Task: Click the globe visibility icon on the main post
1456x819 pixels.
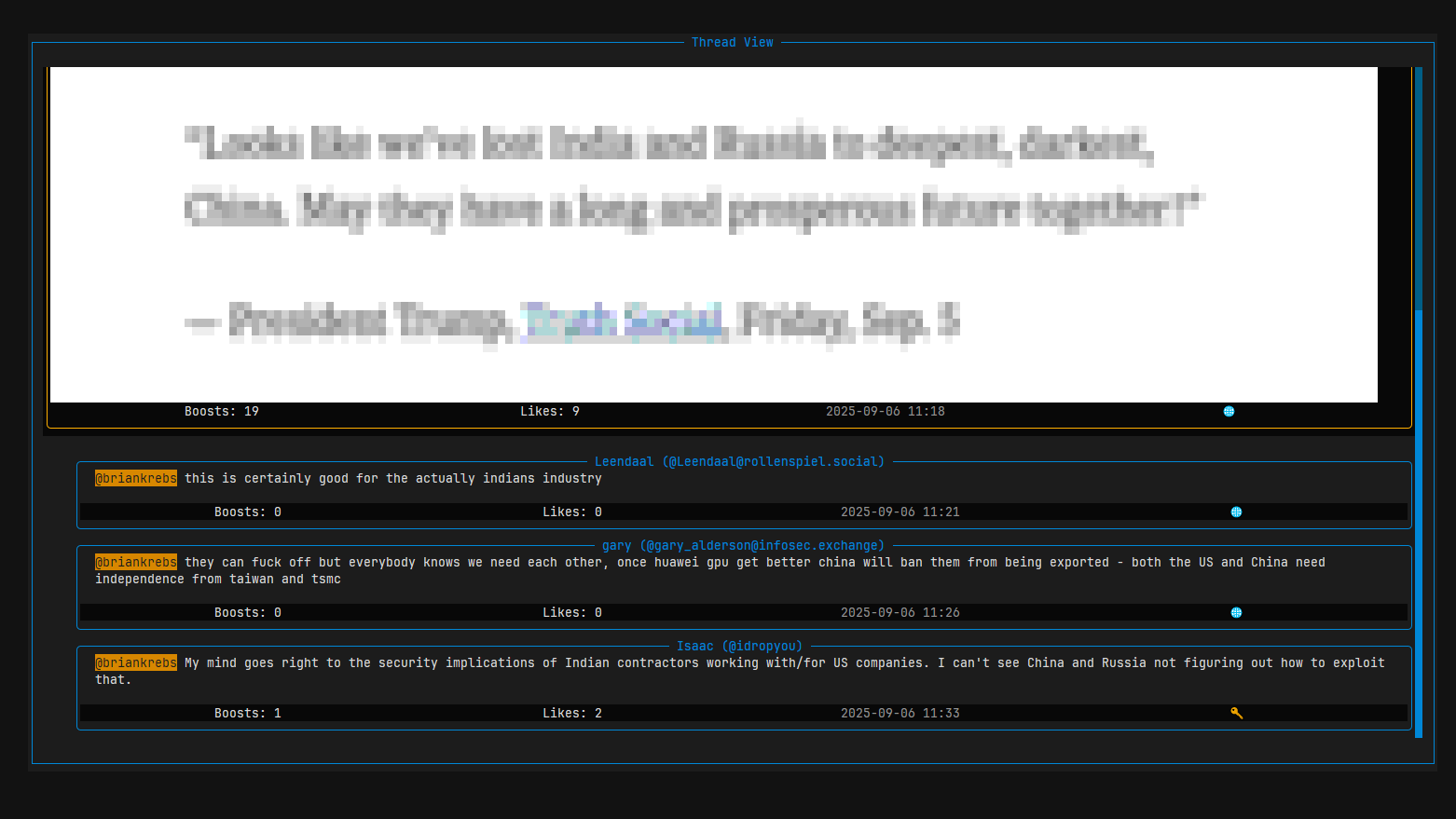Action: point(1229,411)
